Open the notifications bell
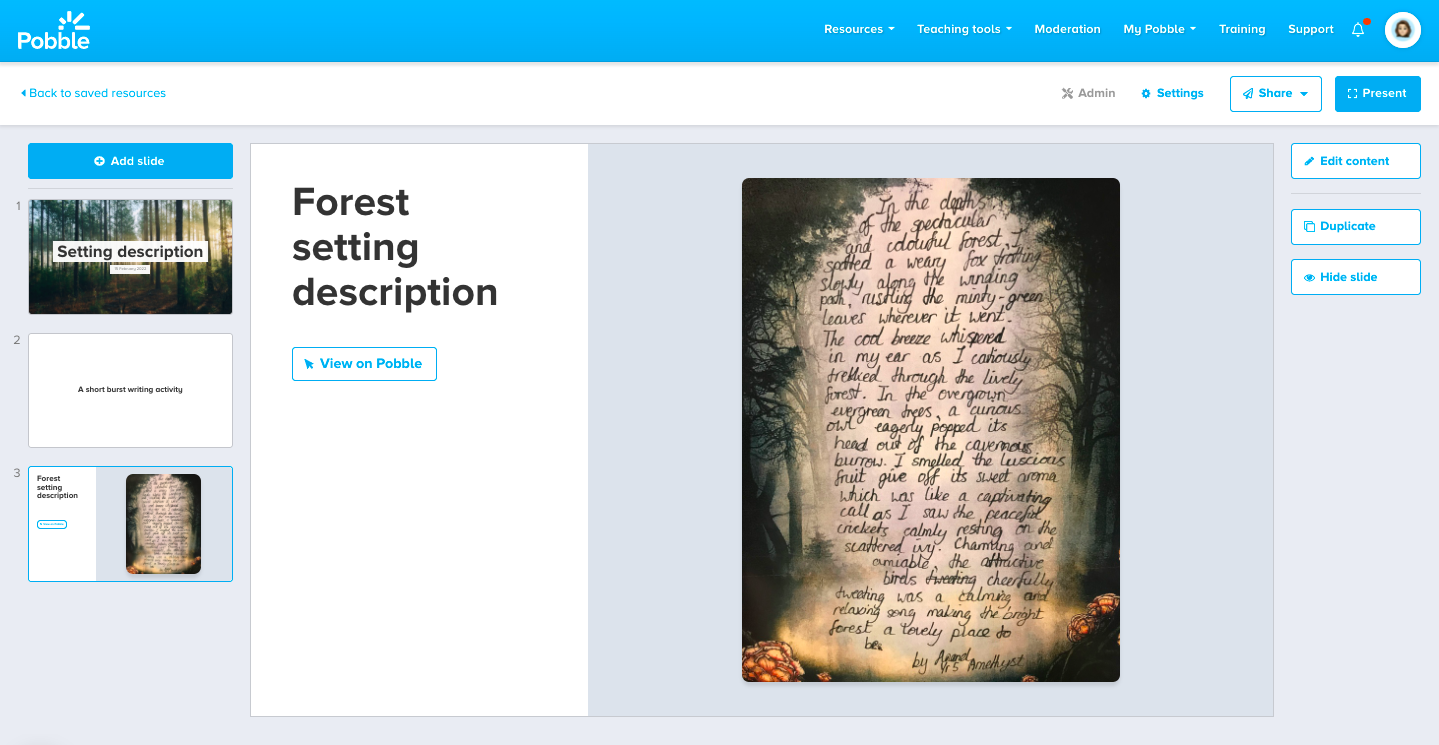Image resolution: width=1439 pixels, height=745 pixels. click(1358, 30)
